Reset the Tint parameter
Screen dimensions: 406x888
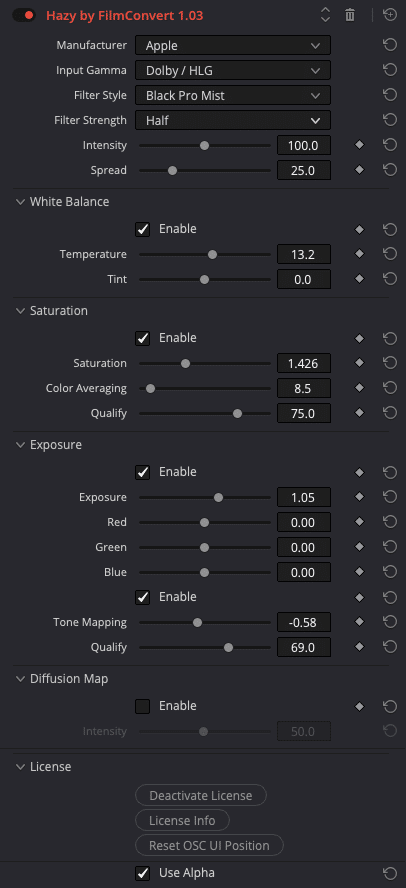[x=390, y=279]
